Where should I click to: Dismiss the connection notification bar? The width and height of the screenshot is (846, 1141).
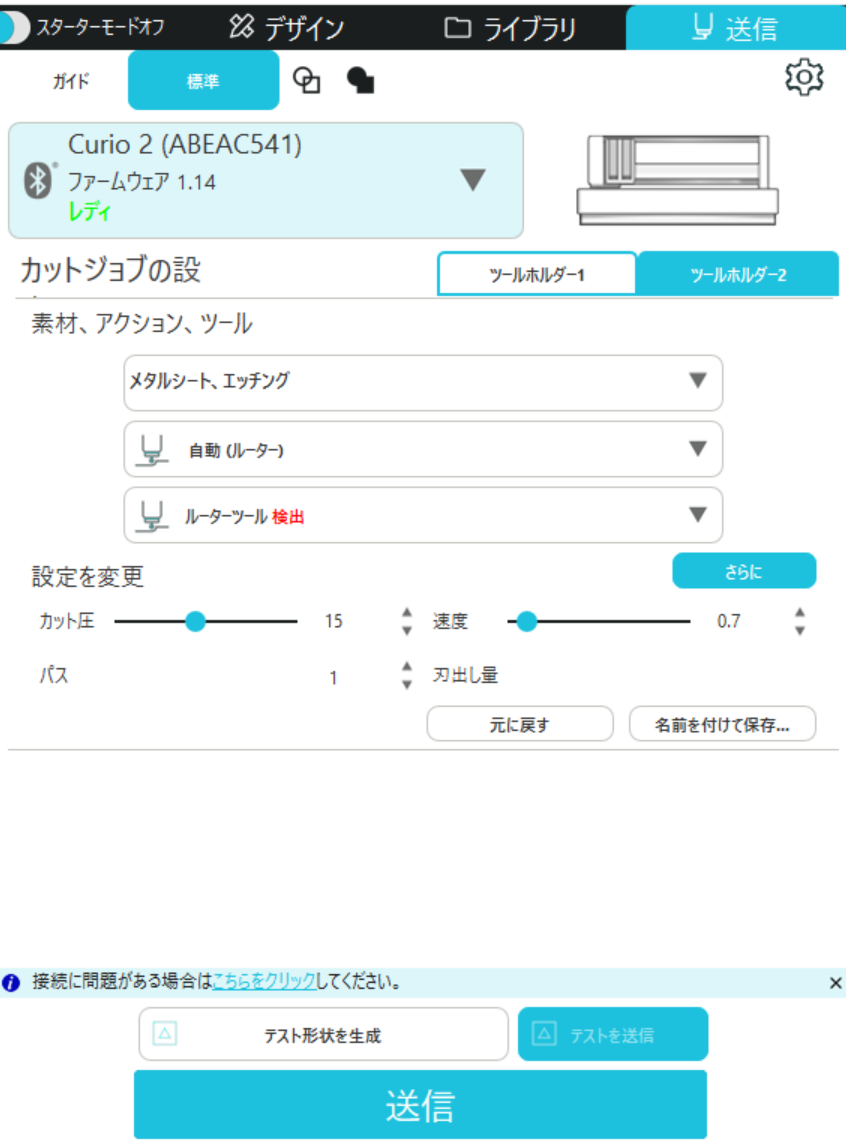835,983
